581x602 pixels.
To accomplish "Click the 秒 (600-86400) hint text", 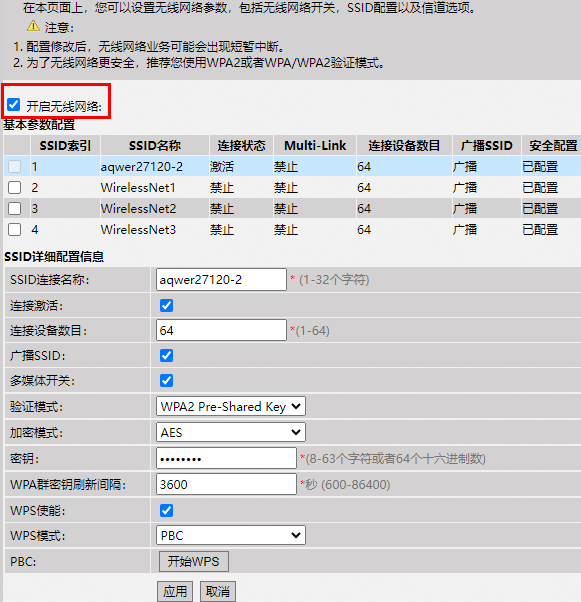I will [348, 485].
